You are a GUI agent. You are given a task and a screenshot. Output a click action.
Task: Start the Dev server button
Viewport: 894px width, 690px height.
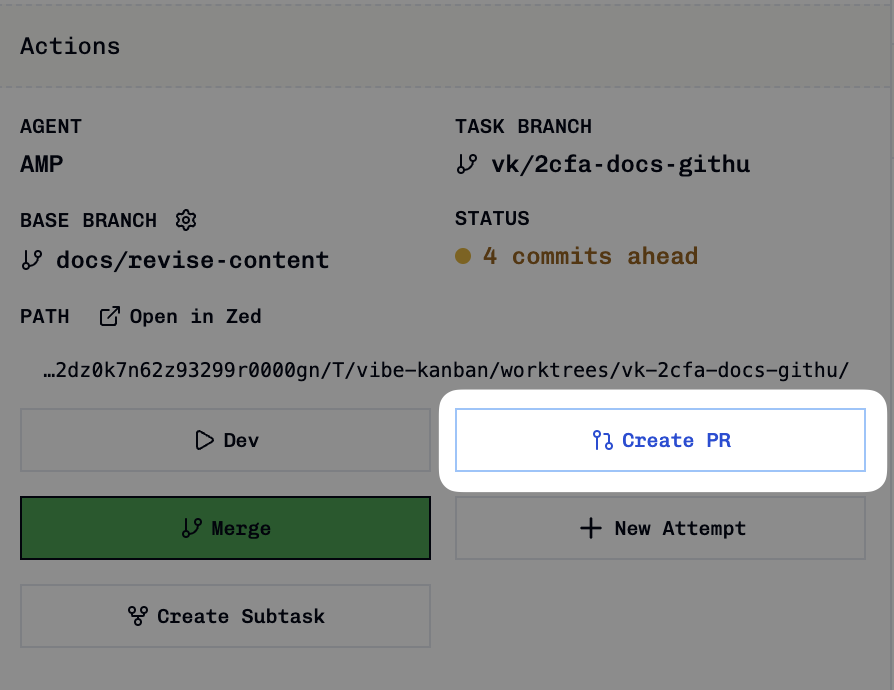coord(225,440)
